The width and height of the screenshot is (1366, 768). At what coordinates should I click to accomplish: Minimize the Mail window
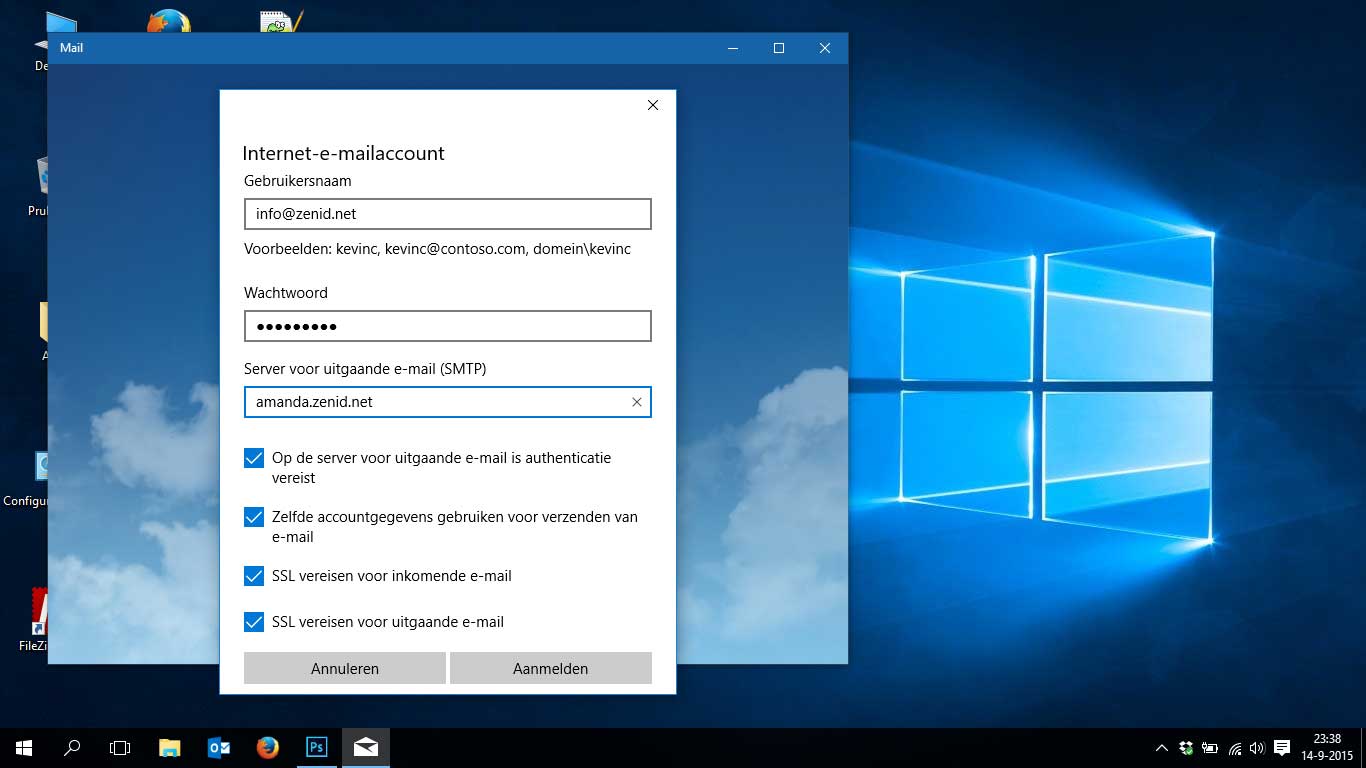[x=733, y=48]
